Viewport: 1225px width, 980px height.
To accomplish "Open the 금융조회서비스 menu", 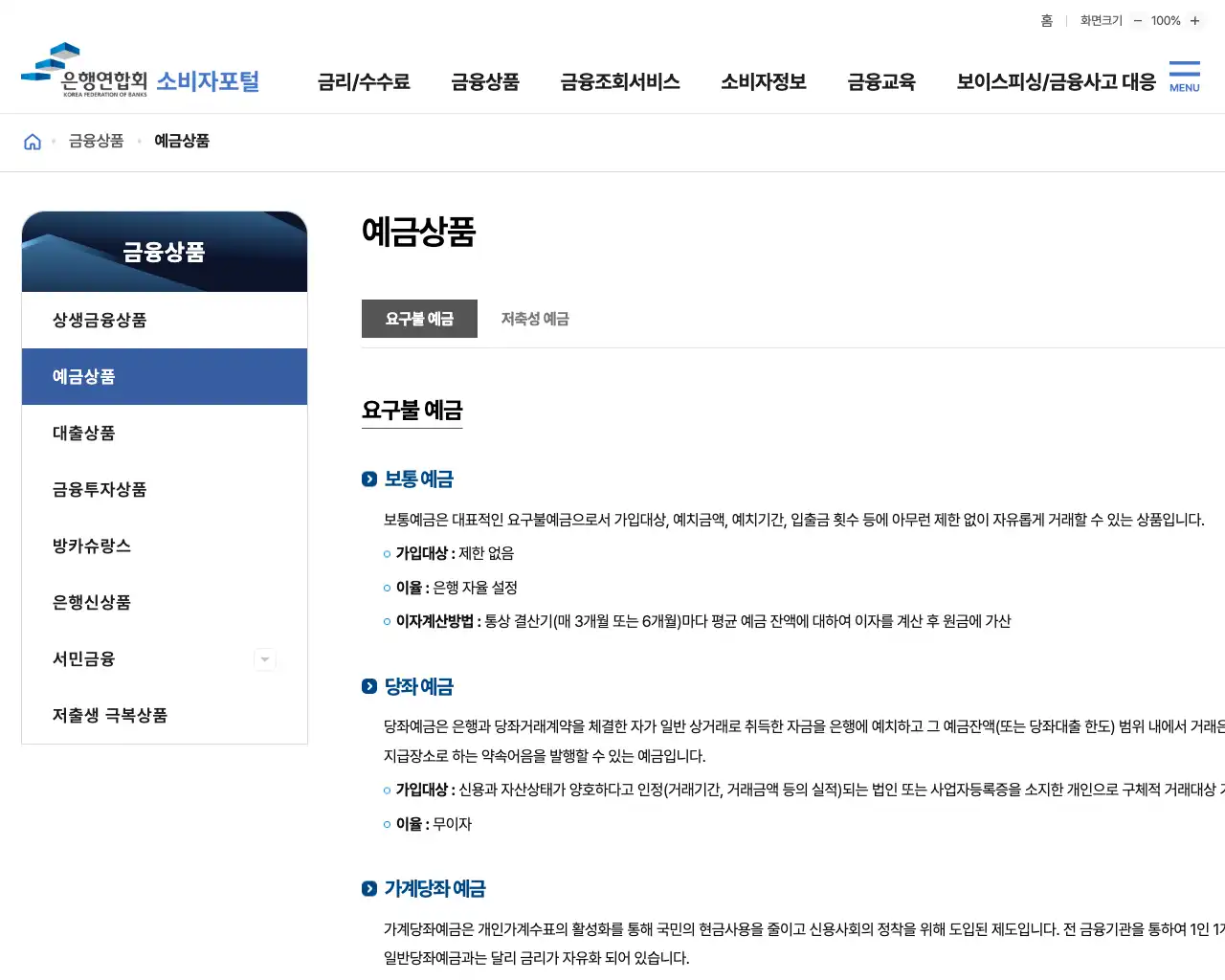I will [x=620, y=82].
